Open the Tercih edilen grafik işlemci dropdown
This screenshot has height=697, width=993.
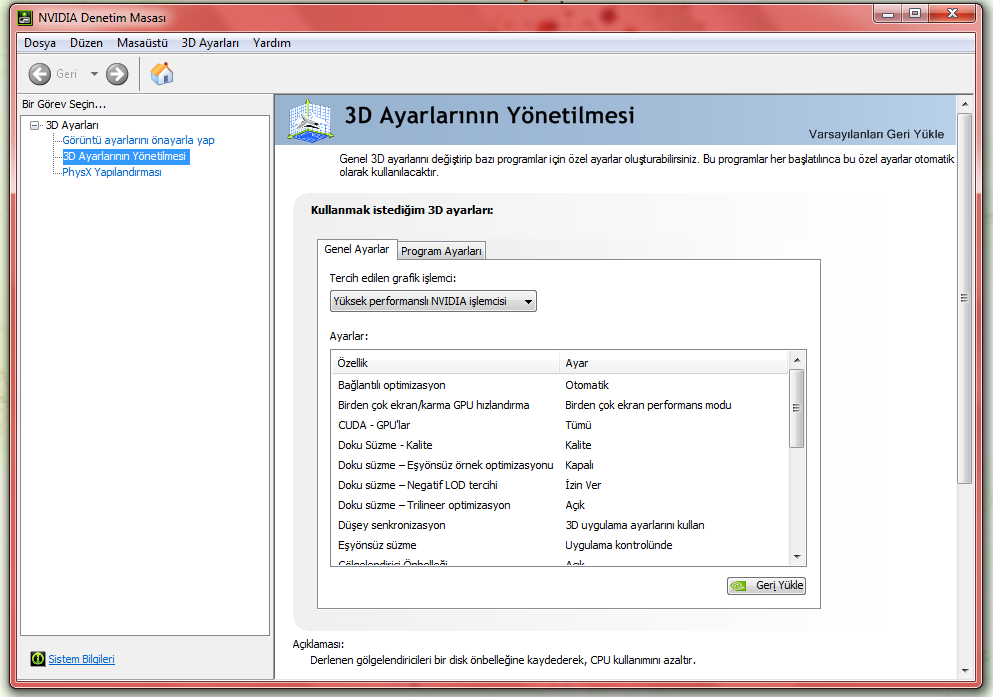433,301
